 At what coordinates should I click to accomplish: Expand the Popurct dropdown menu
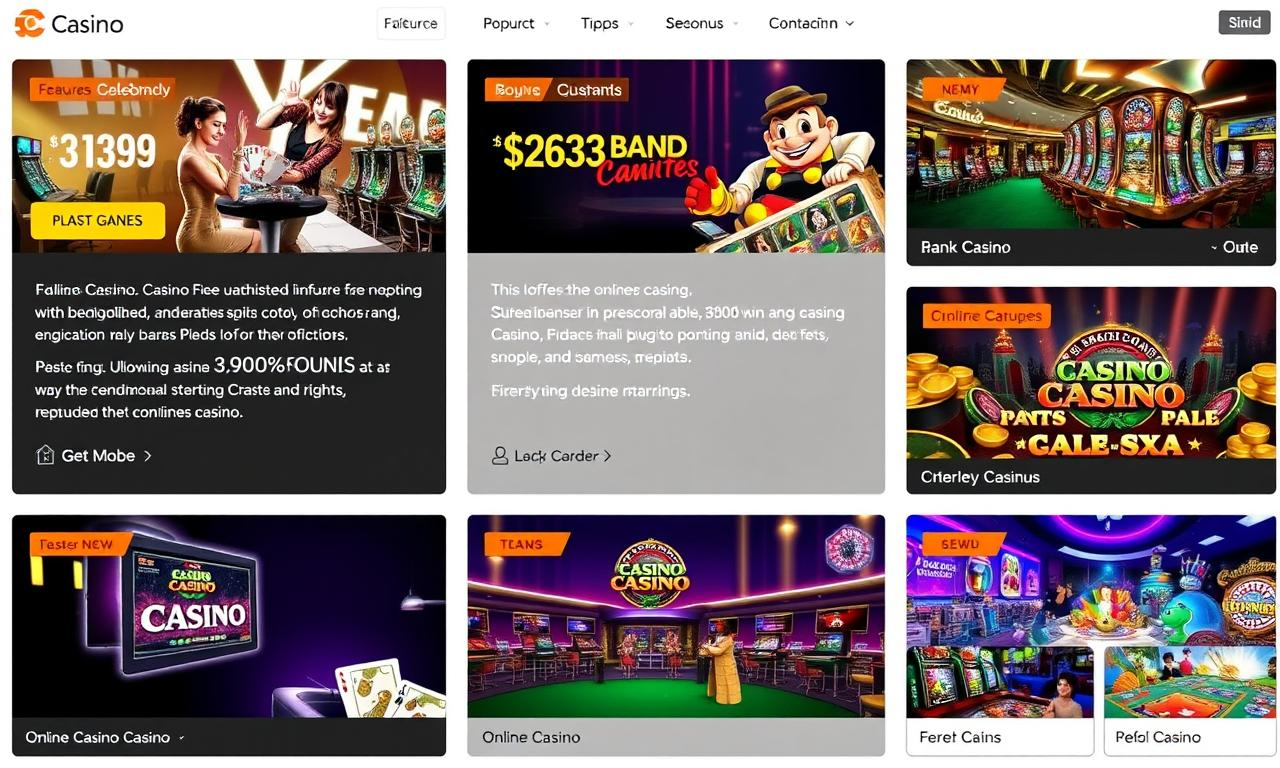tap(516, 23)
